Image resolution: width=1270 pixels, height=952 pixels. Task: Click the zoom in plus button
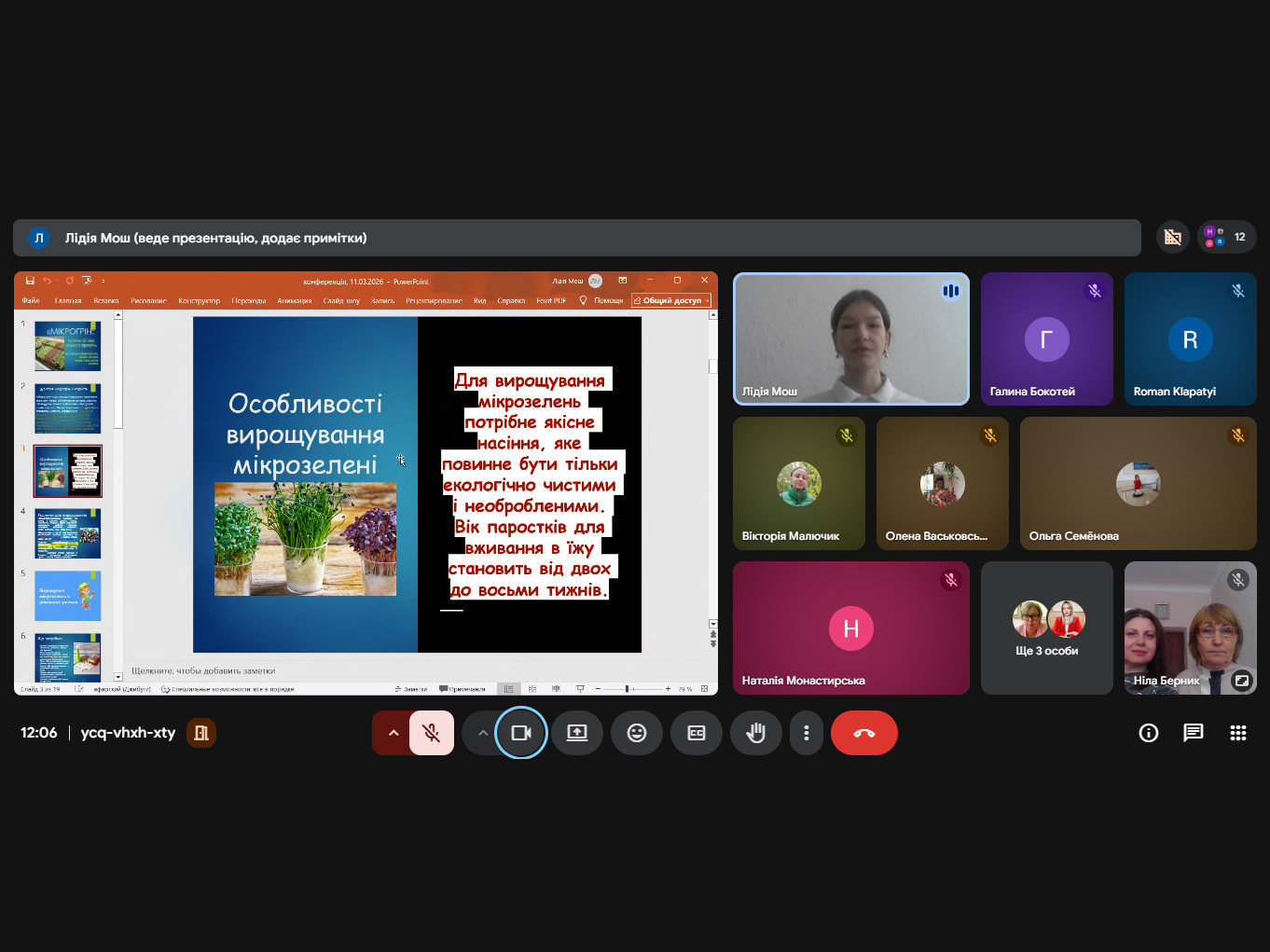click(668, 689)
